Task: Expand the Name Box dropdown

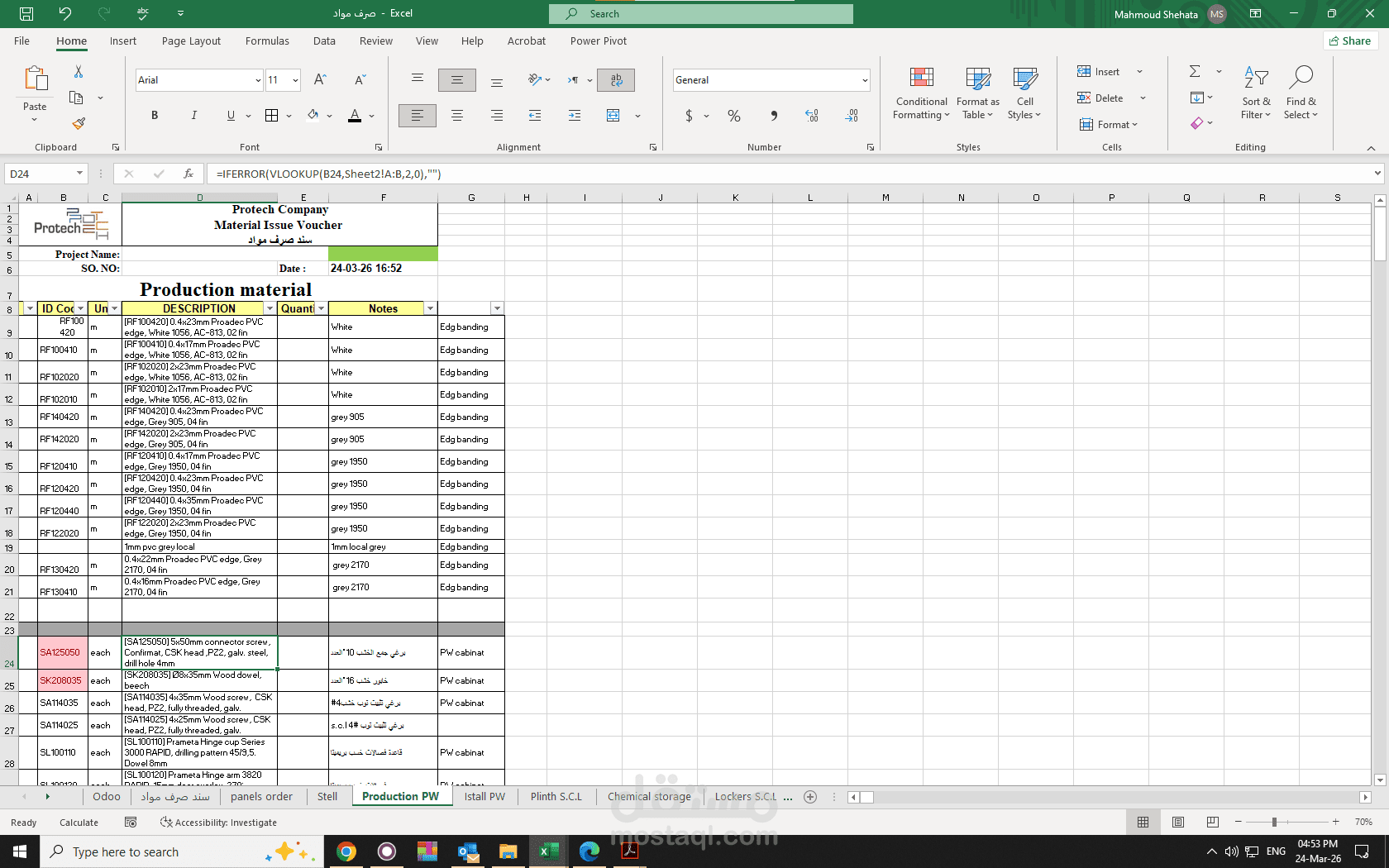Action: tap(79, 174)
